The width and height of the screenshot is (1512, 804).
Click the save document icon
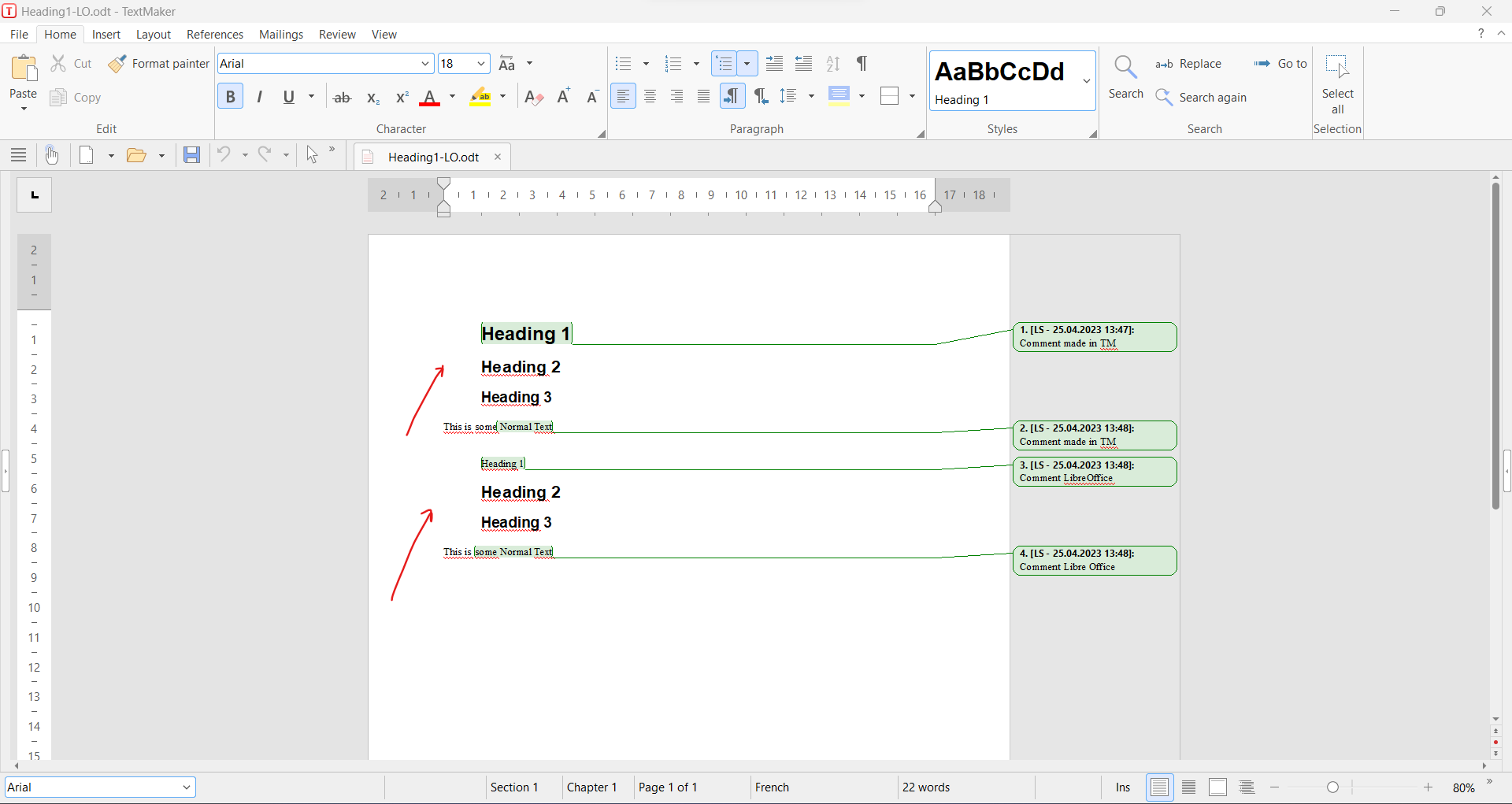click(x=191, y=155)
